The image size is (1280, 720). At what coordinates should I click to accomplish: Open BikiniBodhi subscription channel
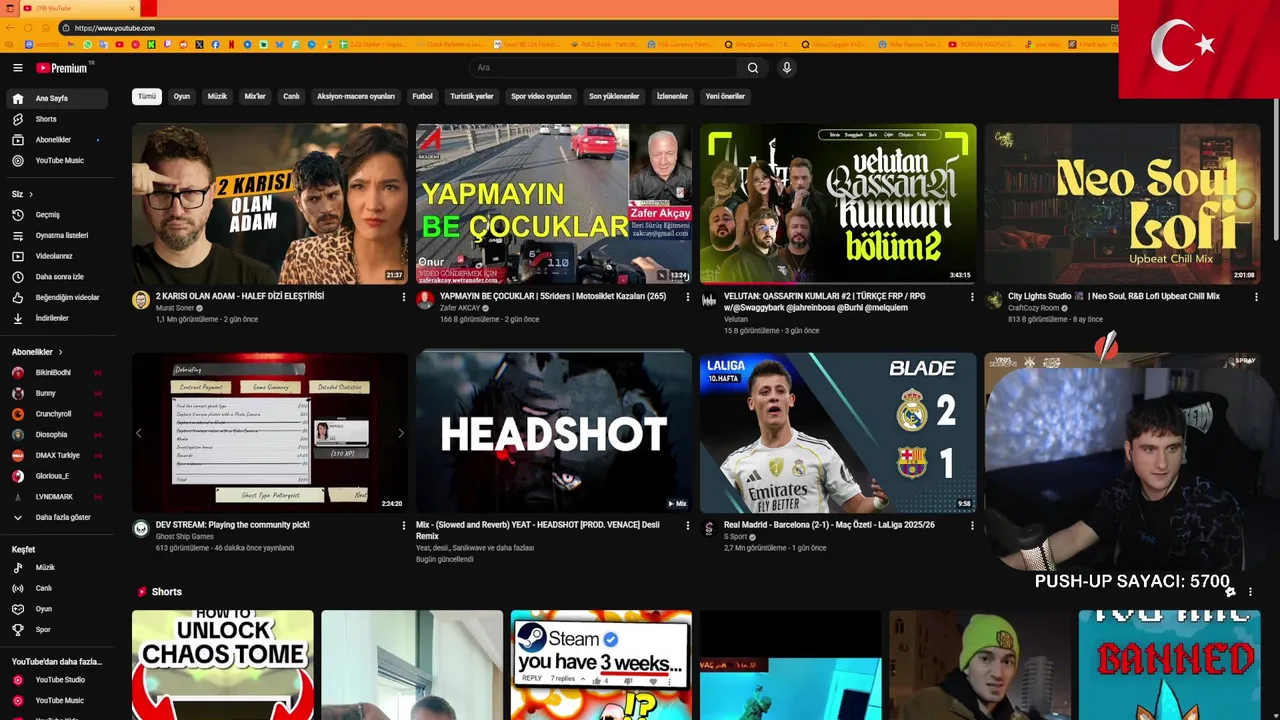click(x=59, y=373)
